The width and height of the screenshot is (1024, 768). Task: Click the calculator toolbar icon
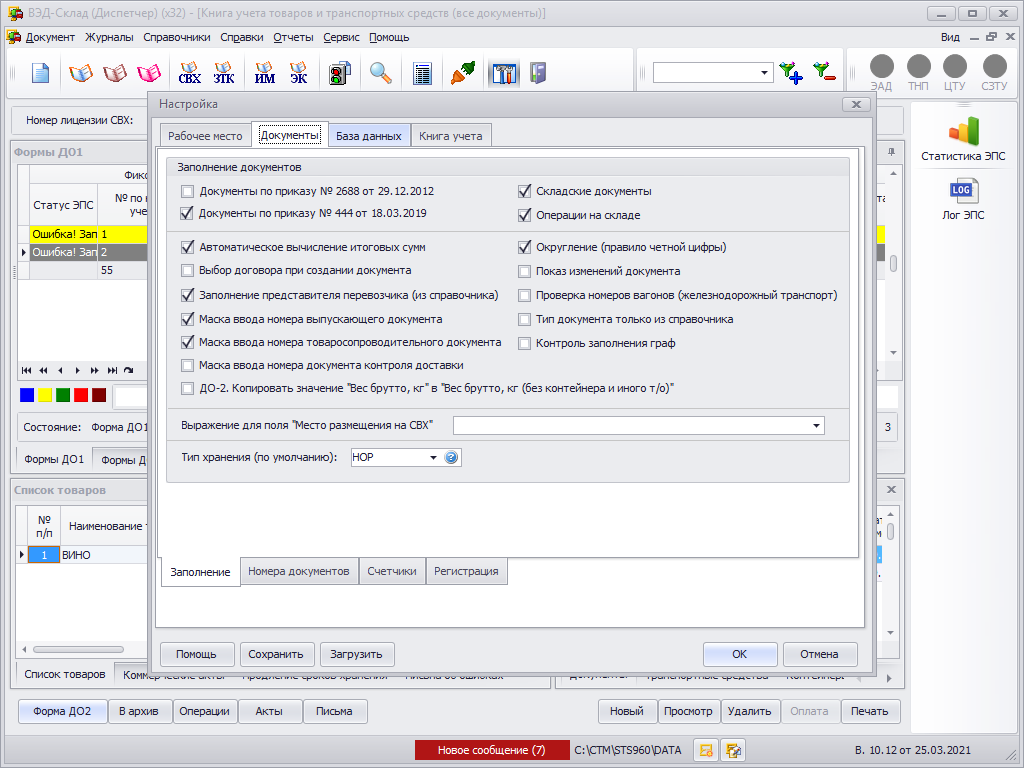[422, 73]
